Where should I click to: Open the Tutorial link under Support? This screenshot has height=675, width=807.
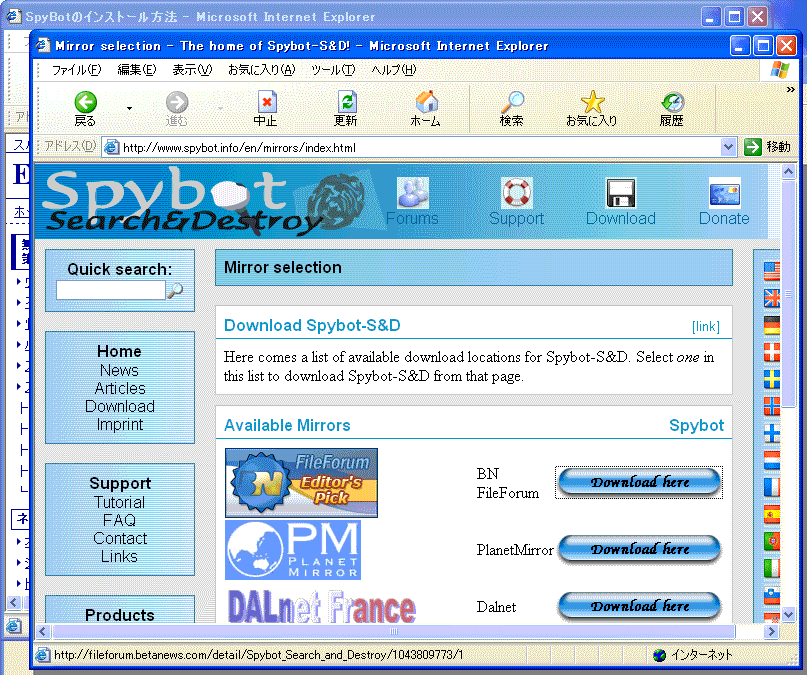(x=119, y=502)
